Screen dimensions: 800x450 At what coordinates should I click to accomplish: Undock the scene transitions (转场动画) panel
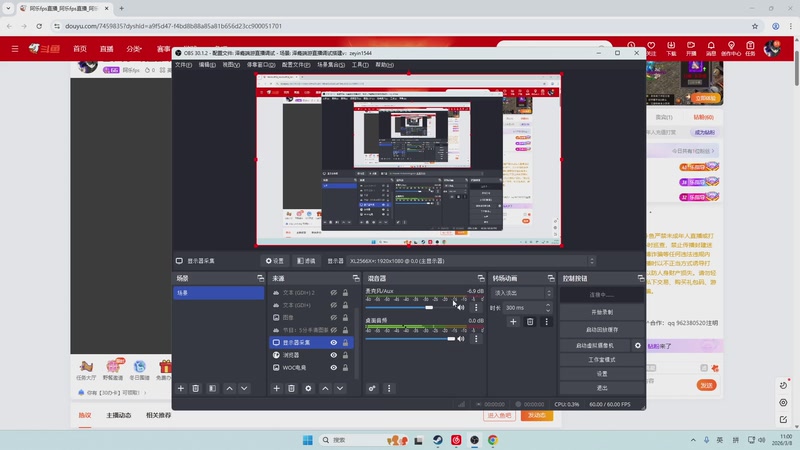(551, 278)
